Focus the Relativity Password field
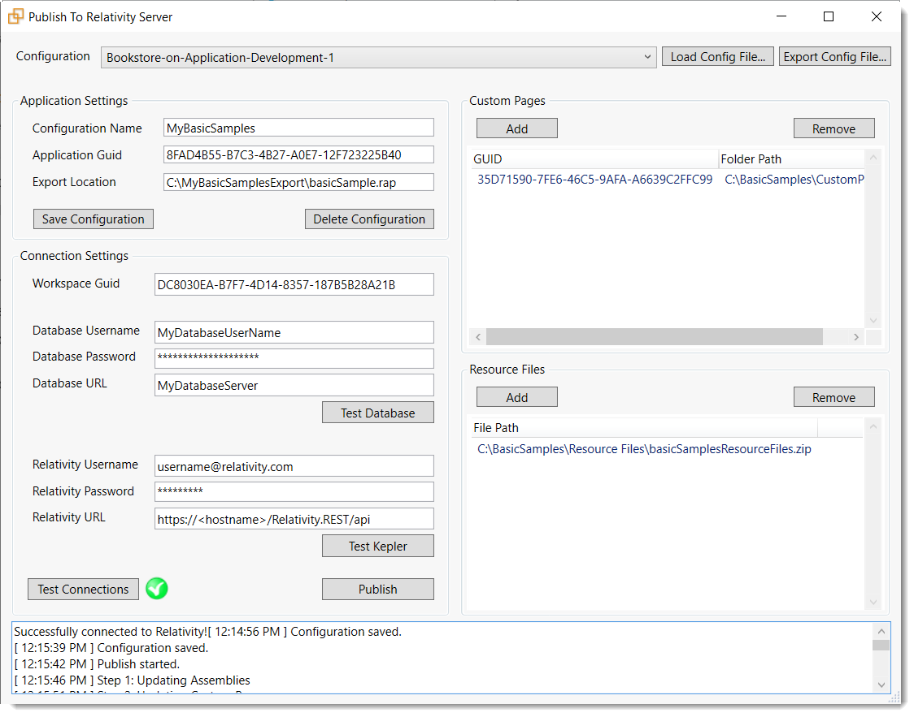The height and width of the screenshot is (717, 915). 294,492
